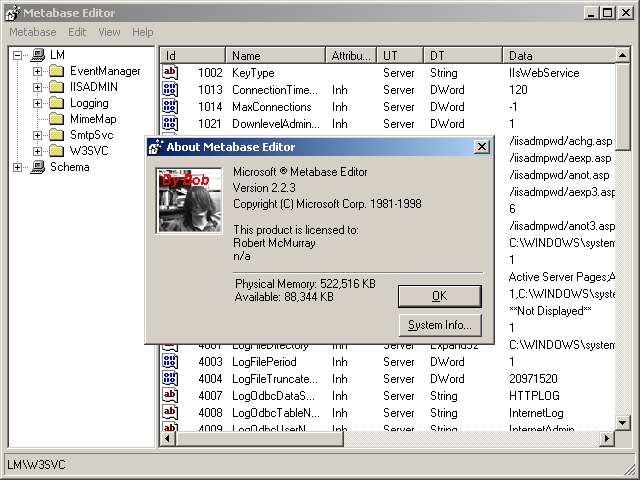
Task: Expand the Schema node
Action: (x=17, y=167)
